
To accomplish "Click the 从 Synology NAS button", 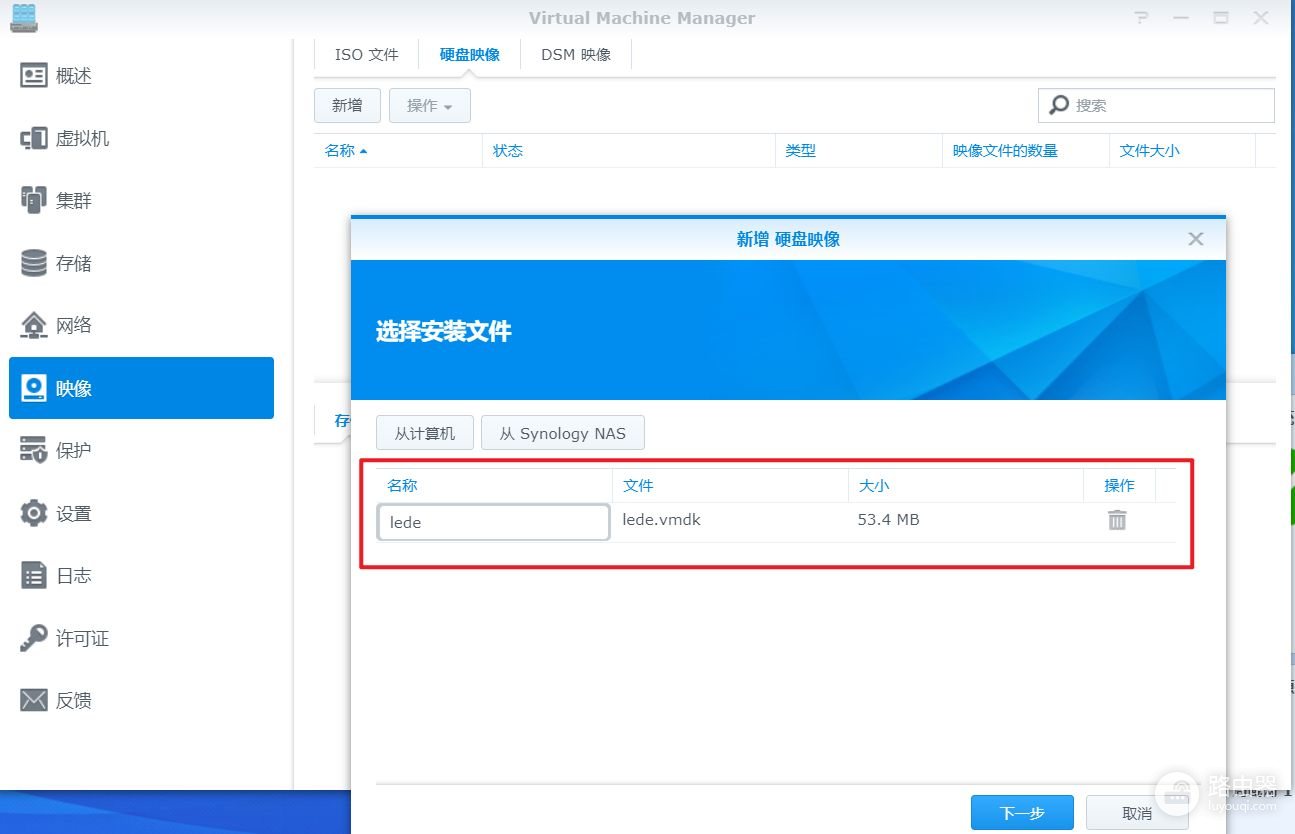I will click(x=562, y=433).
